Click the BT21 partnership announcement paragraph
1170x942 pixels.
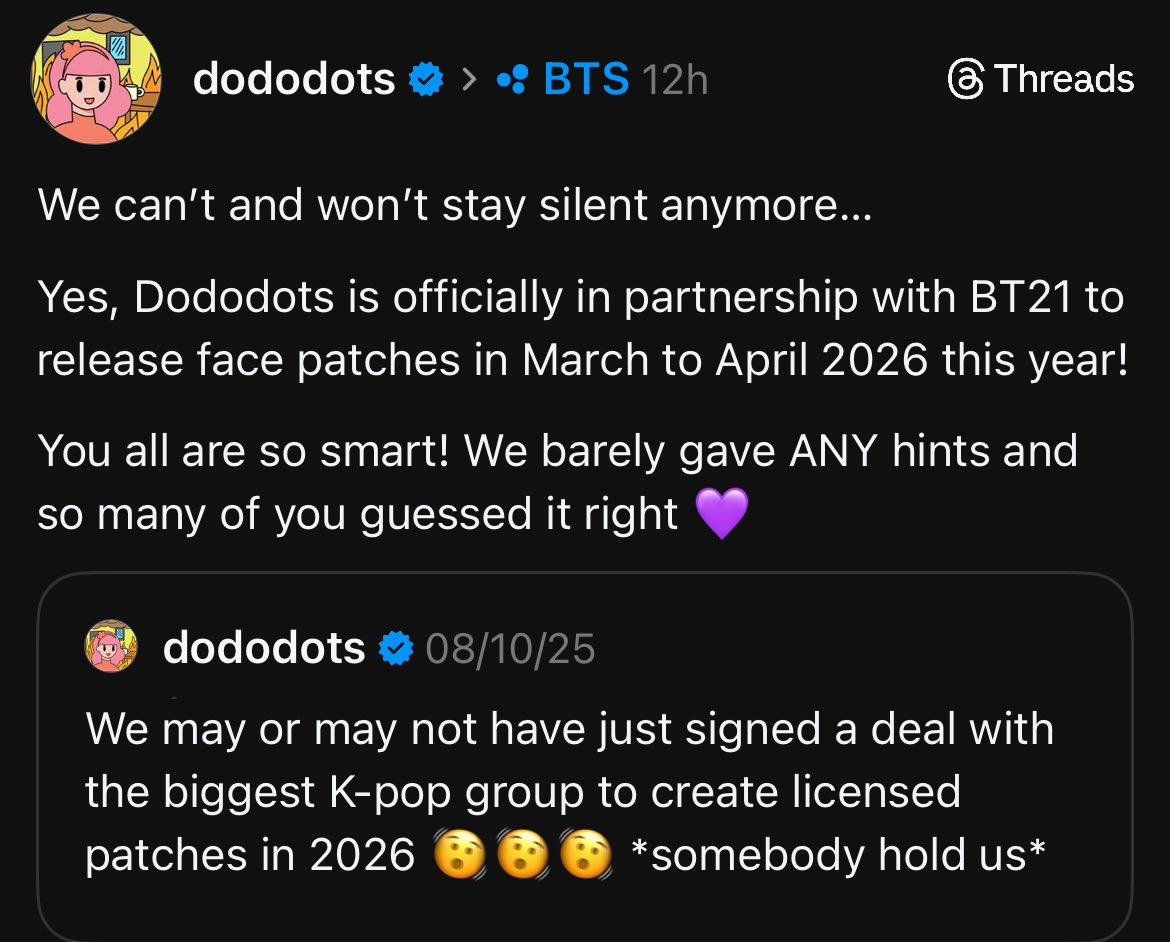(580, 328)
